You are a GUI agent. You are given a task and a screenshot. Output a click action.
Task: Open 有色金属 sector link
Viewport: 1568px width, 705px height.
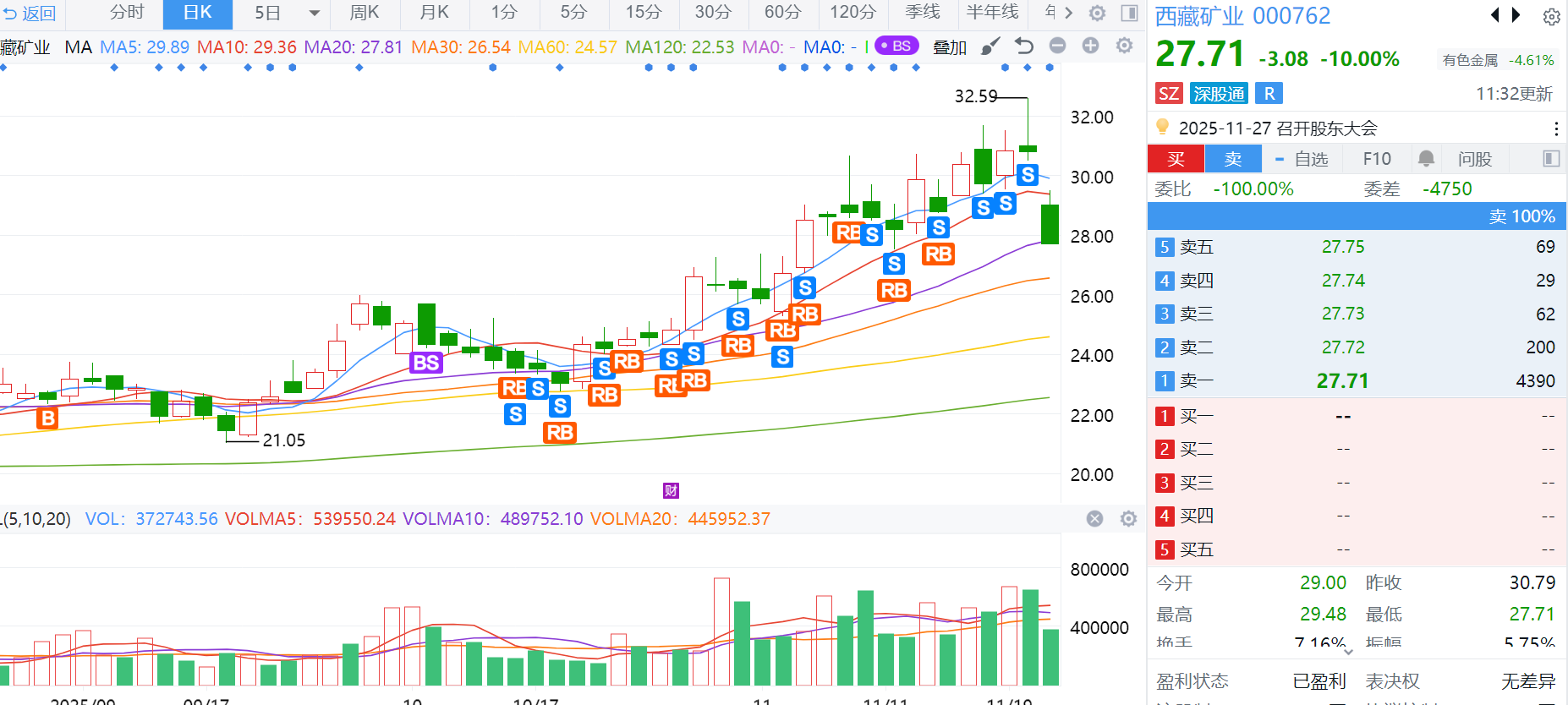click(x=1470, y=60)
